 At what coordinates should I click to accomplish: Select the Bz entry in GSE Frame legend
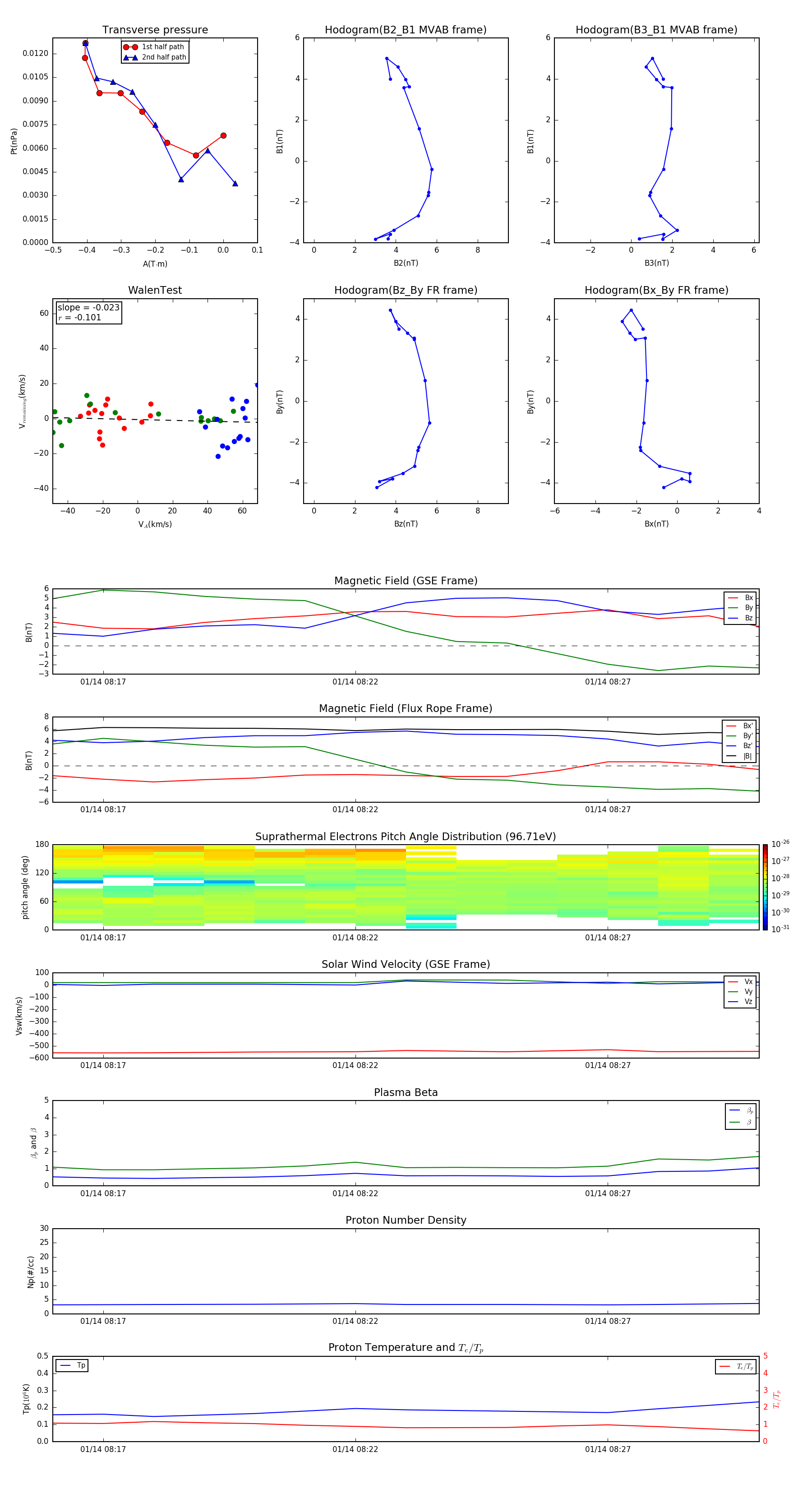pyautogui.click(x=740, y=618)
